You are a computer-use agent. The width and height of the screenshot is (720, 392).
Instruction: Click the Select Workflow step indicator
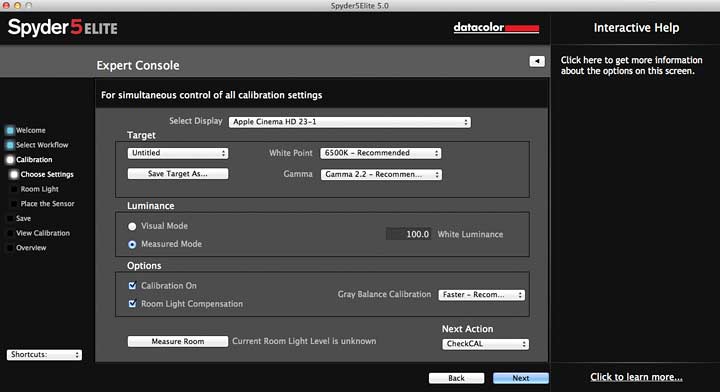[x=10, y=145]
